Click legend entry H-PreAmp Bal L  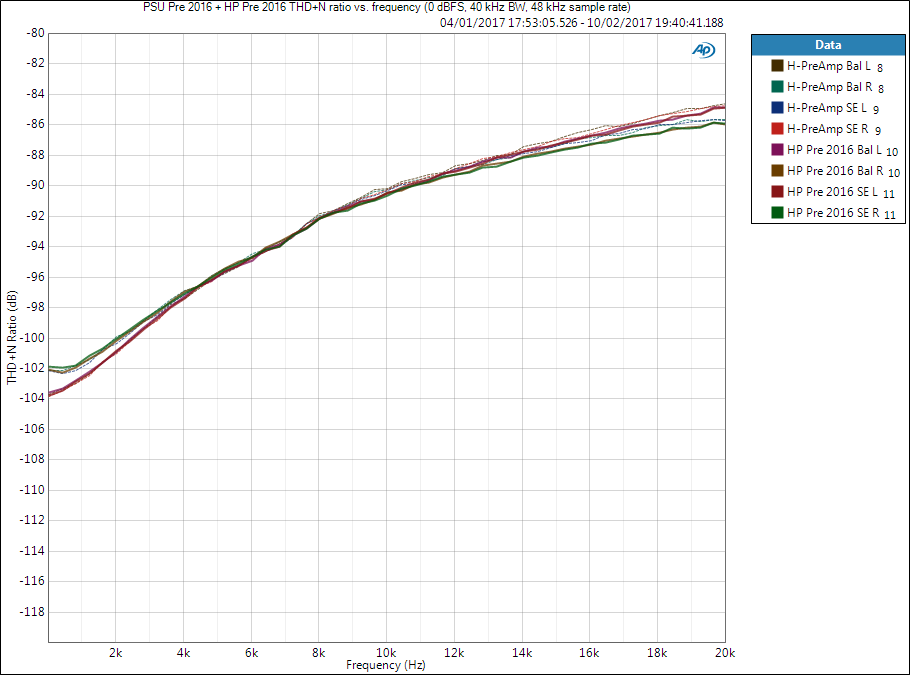coord(829,66)
